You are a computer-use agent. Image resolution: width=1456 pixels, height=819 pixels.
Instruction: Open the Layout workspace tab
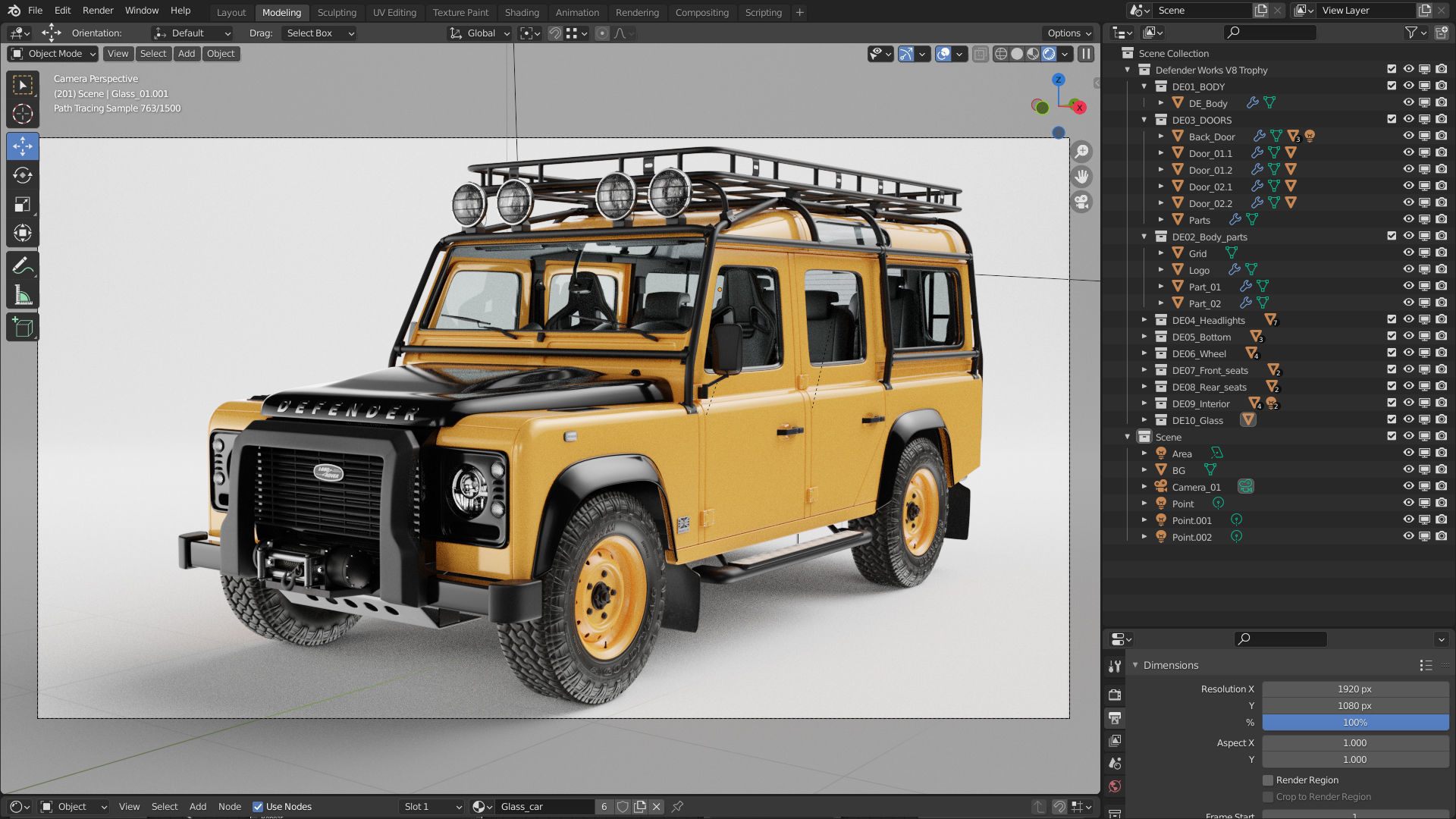tap(231, 13)
